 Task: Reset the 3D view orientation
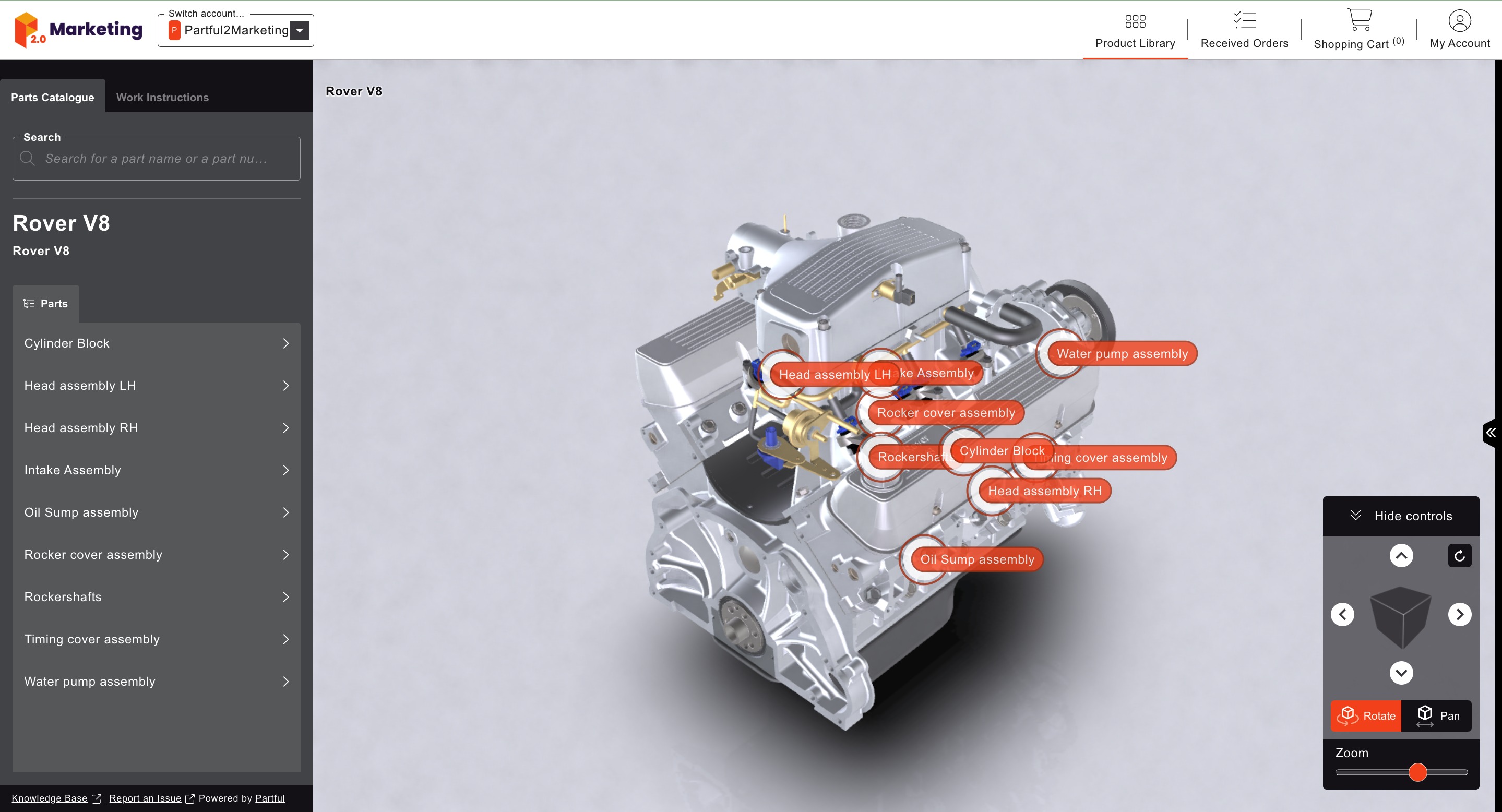click(x=1459, y=556)
